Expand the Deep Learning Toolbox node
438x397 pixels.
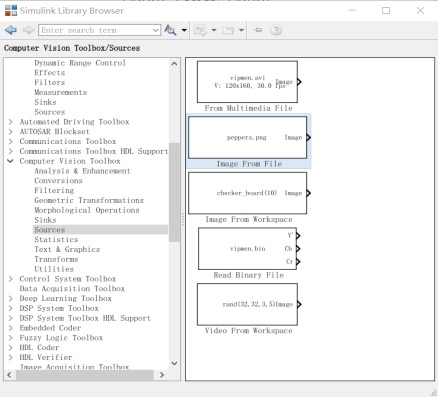click(11, 298)
